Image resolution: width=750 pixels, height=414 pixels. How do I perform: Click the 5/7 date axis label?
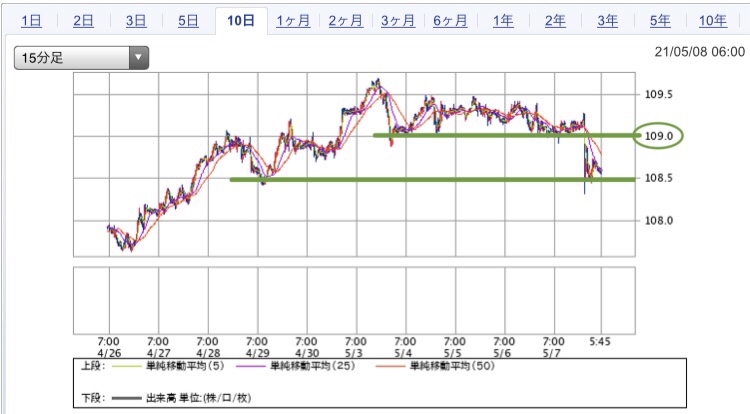point(551,353)
